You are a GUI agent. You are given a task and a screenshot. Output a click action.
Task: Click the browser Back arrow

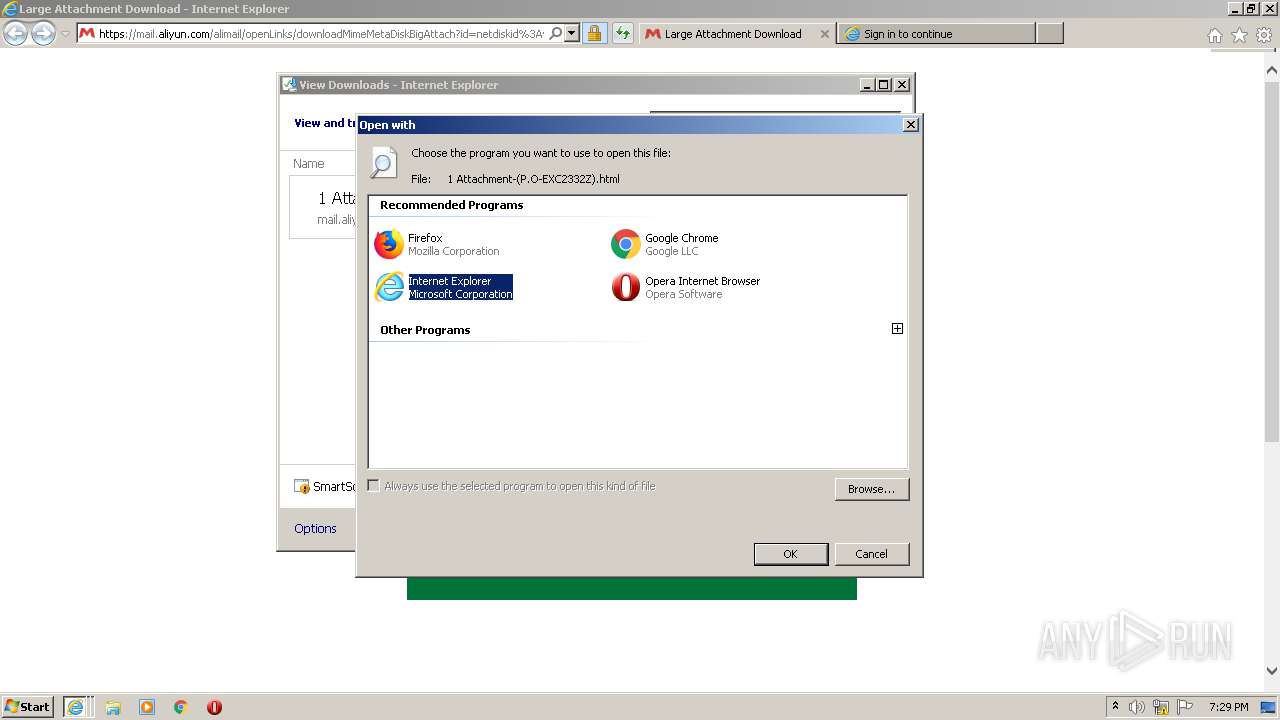click(16, 33)
